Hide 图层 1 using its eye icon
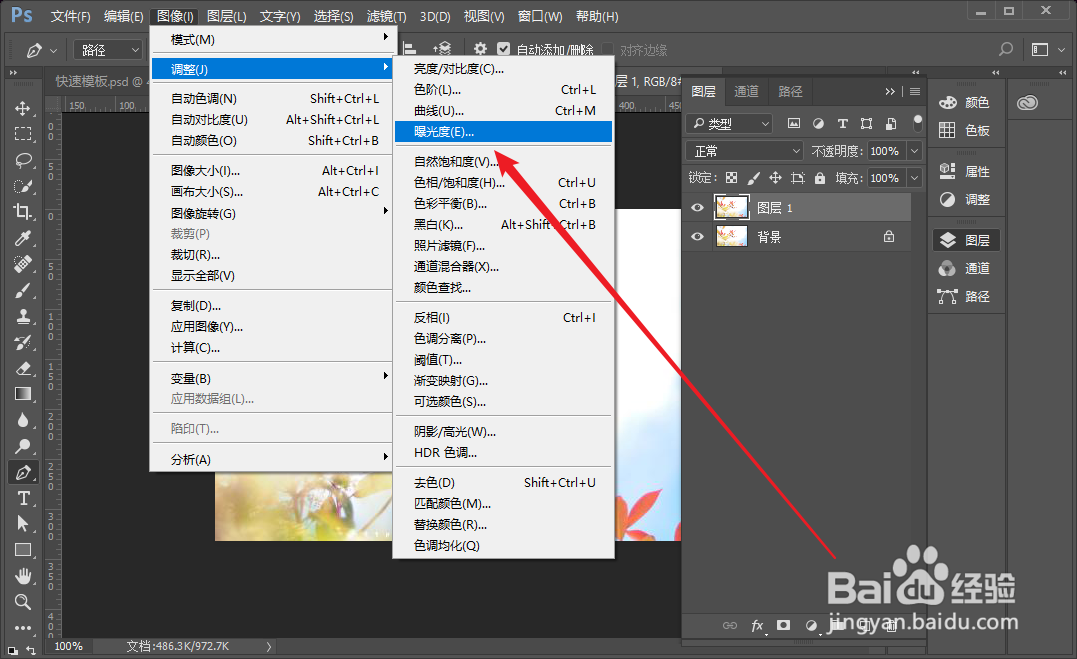The height and width of the screenshot is (659, 1077). click(697, 207)
